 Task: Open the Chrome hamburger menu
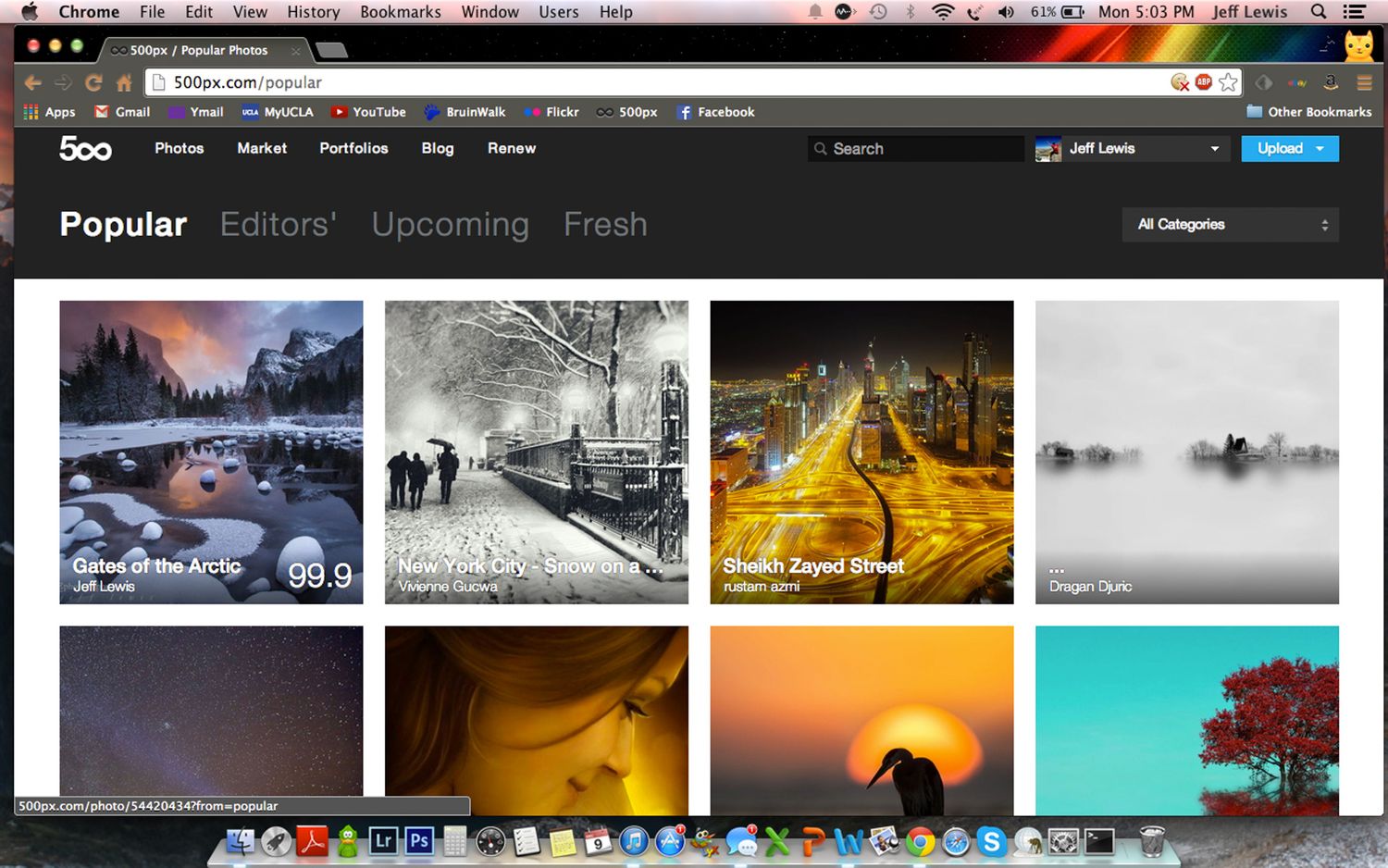click(x=1364, y=82)
